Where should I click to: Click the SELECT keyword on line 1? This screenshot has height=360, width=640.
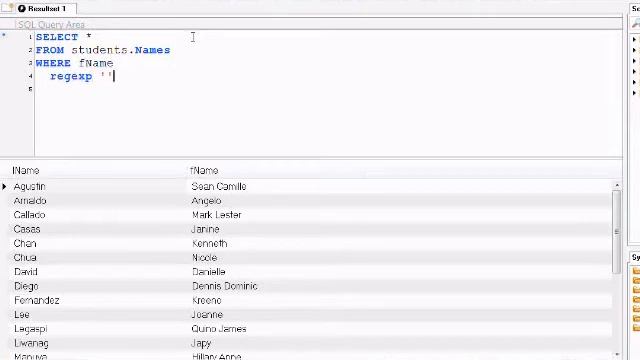57,37
